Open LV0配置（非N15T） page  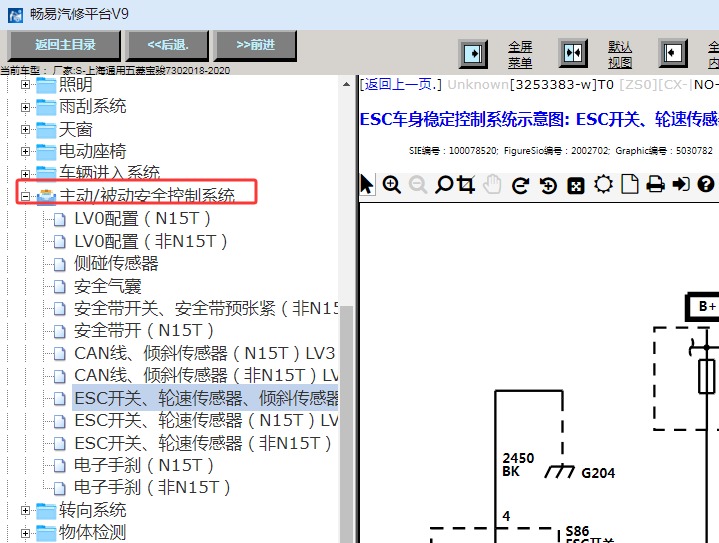click(150, 241)
